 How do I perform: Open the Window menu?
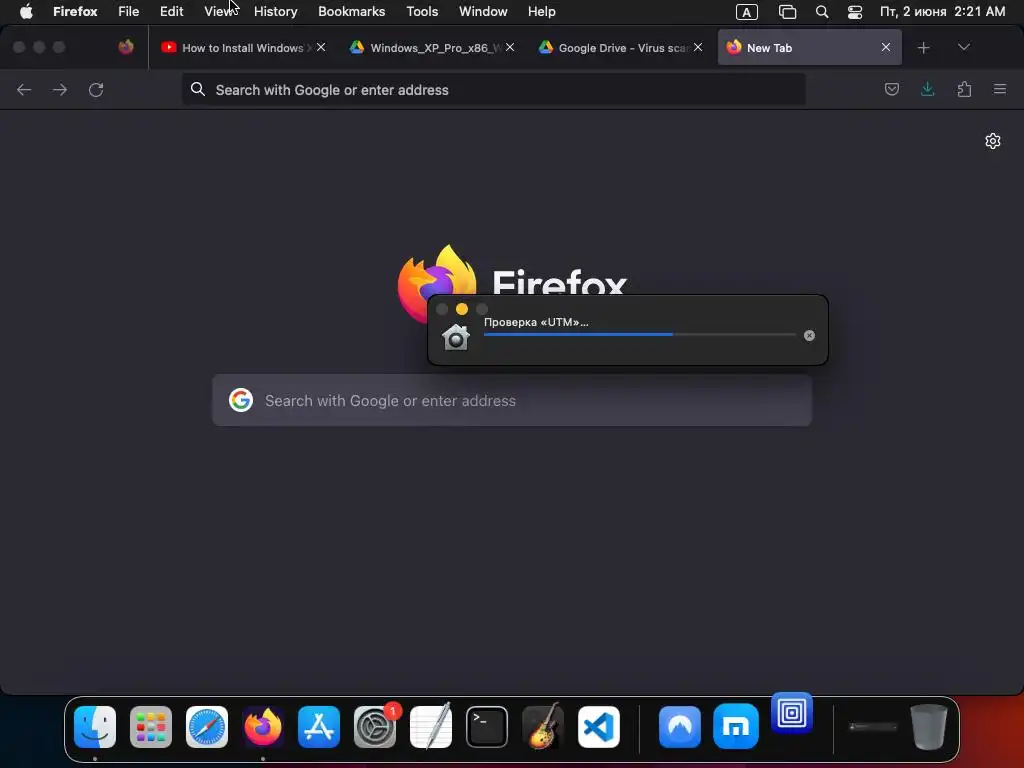pos(483,12)
